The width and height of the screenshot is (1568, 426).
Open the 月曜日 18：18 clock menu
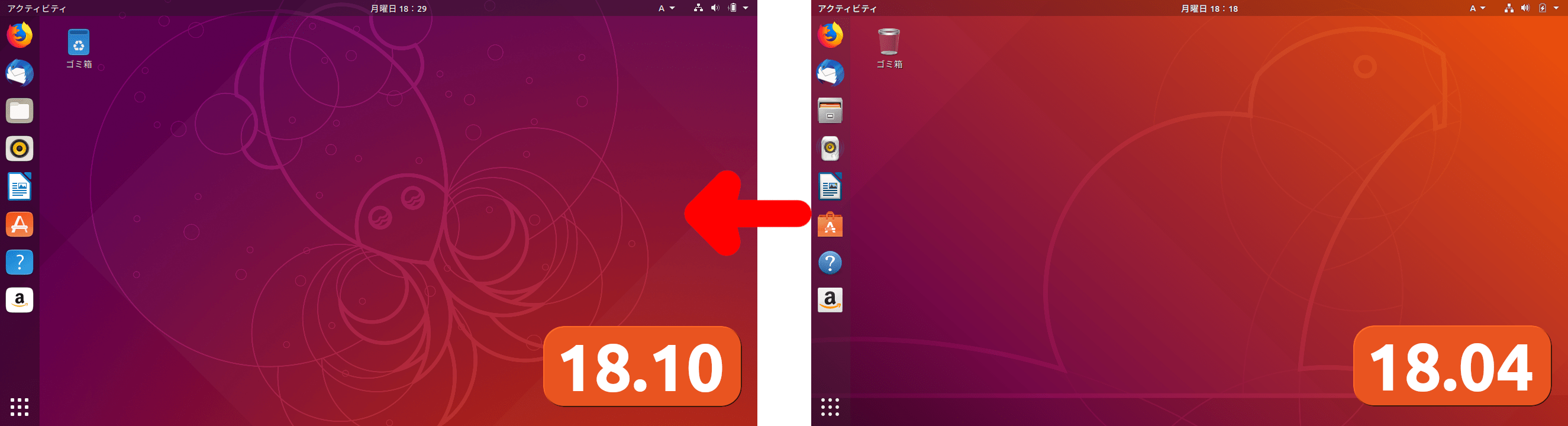pos(1209,8)
